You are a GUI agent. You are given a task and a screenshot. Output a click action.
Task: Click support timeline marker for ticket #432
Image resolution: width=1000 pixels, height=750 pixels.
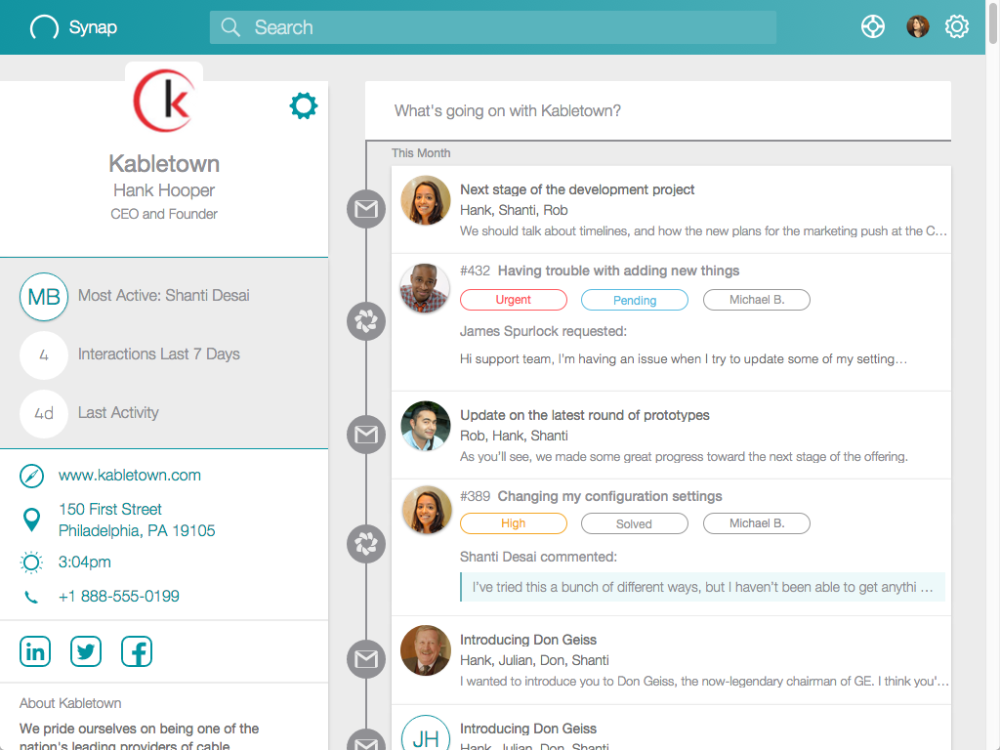pyautogui.click(x=366, y=321)
